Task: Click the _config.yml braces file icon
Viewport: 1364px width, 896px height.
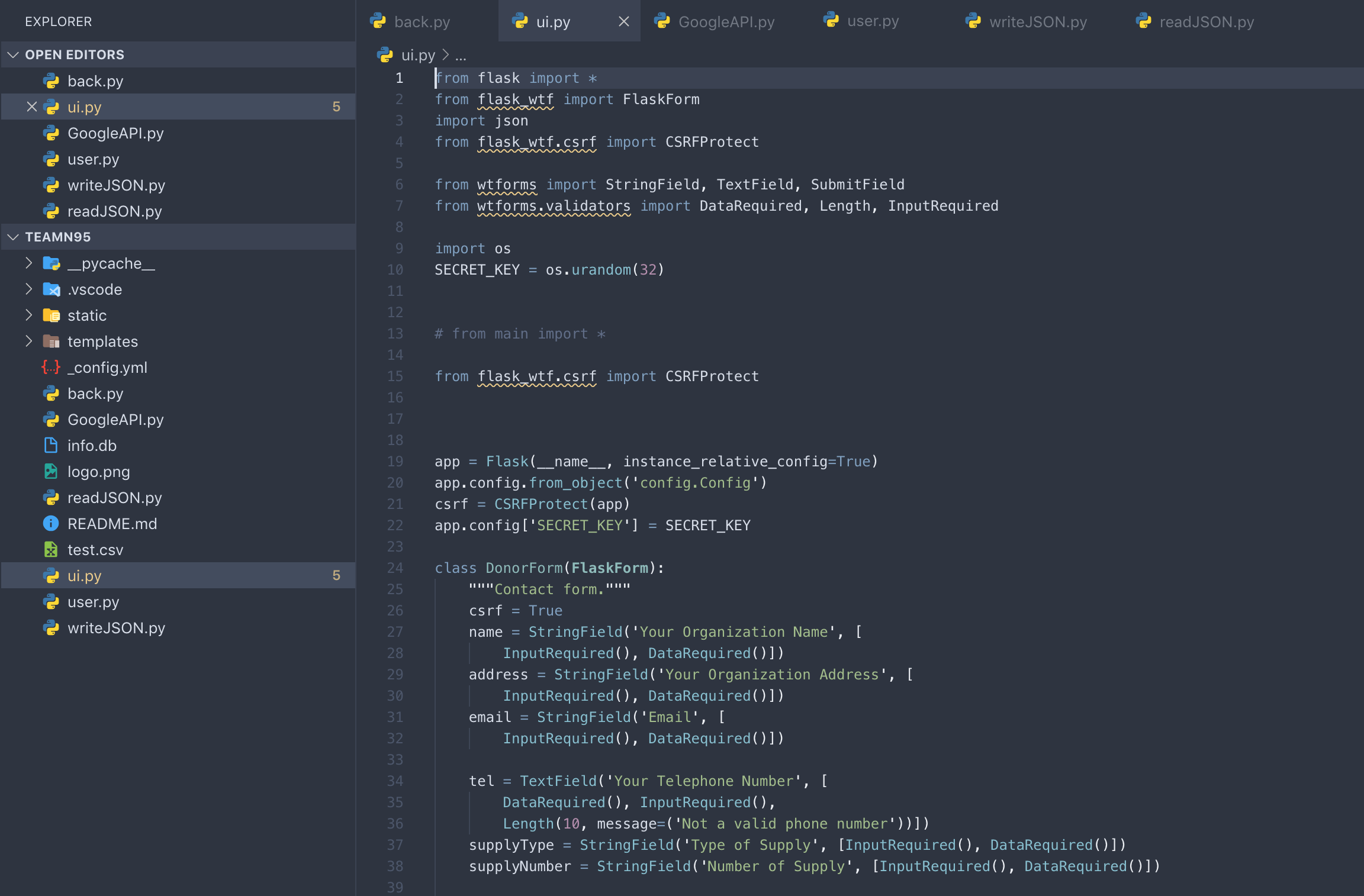Action: 51,368
